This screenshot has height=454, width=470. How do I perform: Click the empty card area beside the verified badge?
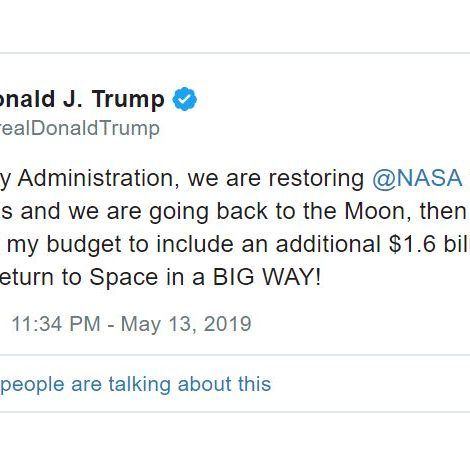click(333, 99)
